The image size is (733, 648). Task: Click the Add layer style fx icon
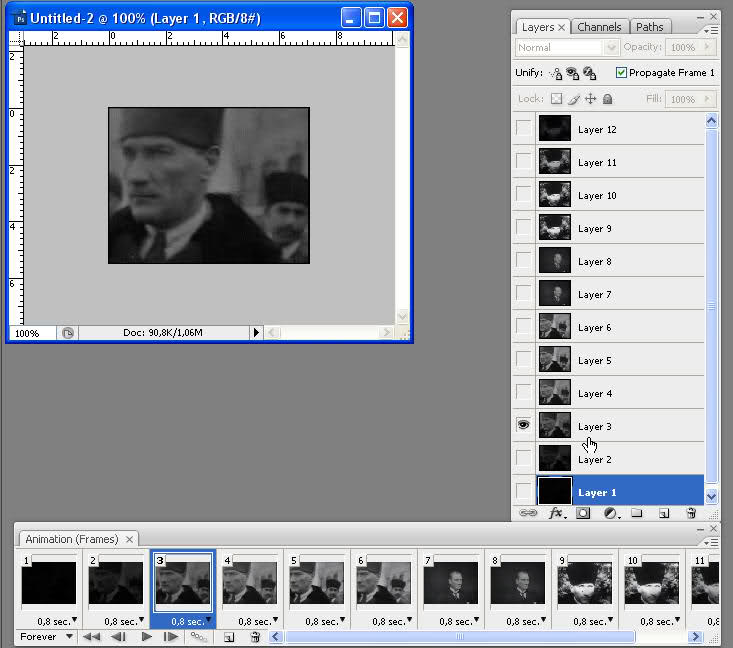coord(557,513)
